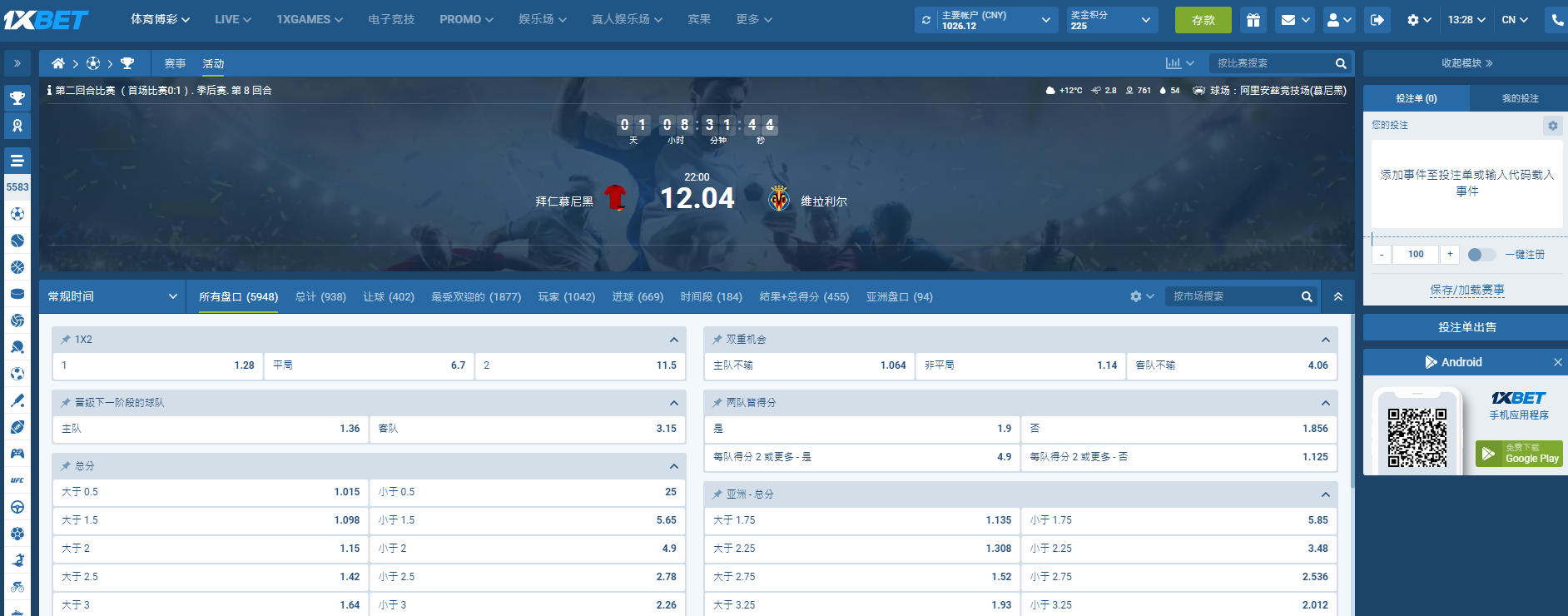The width and height of the screenshot is (1568, 616).
Task: Refresh the main account balance
Action: pos(926,20)
